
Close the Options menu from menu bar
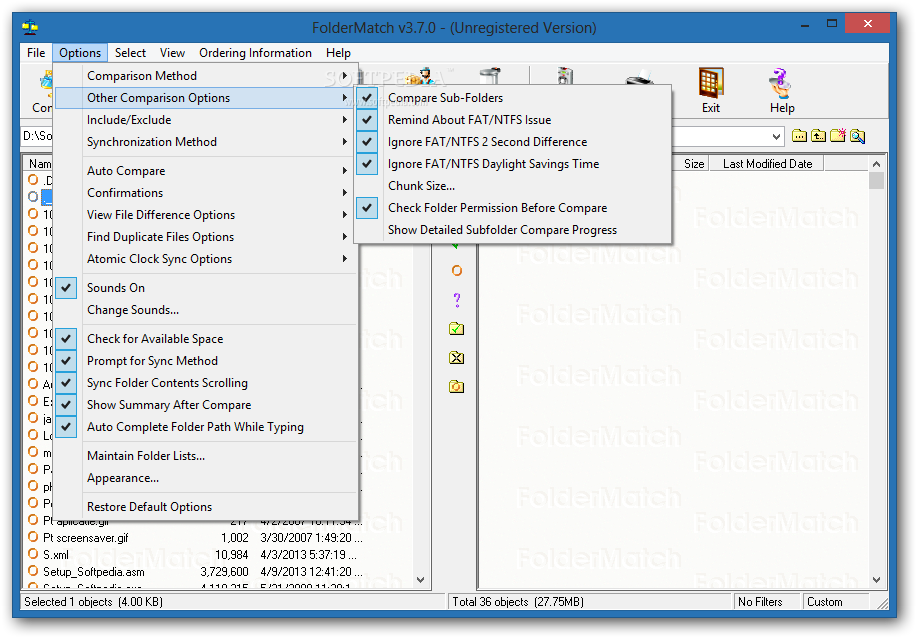[80, 53]
